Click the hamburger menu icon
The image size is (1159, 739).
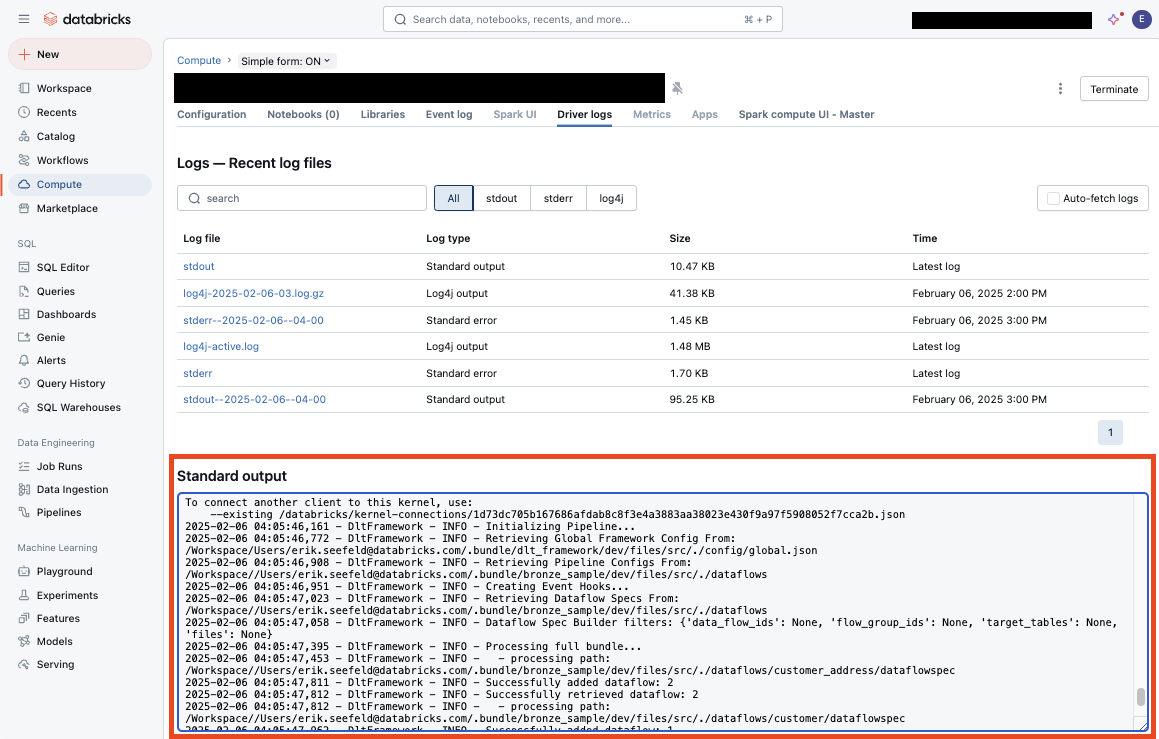pos(24,19)
